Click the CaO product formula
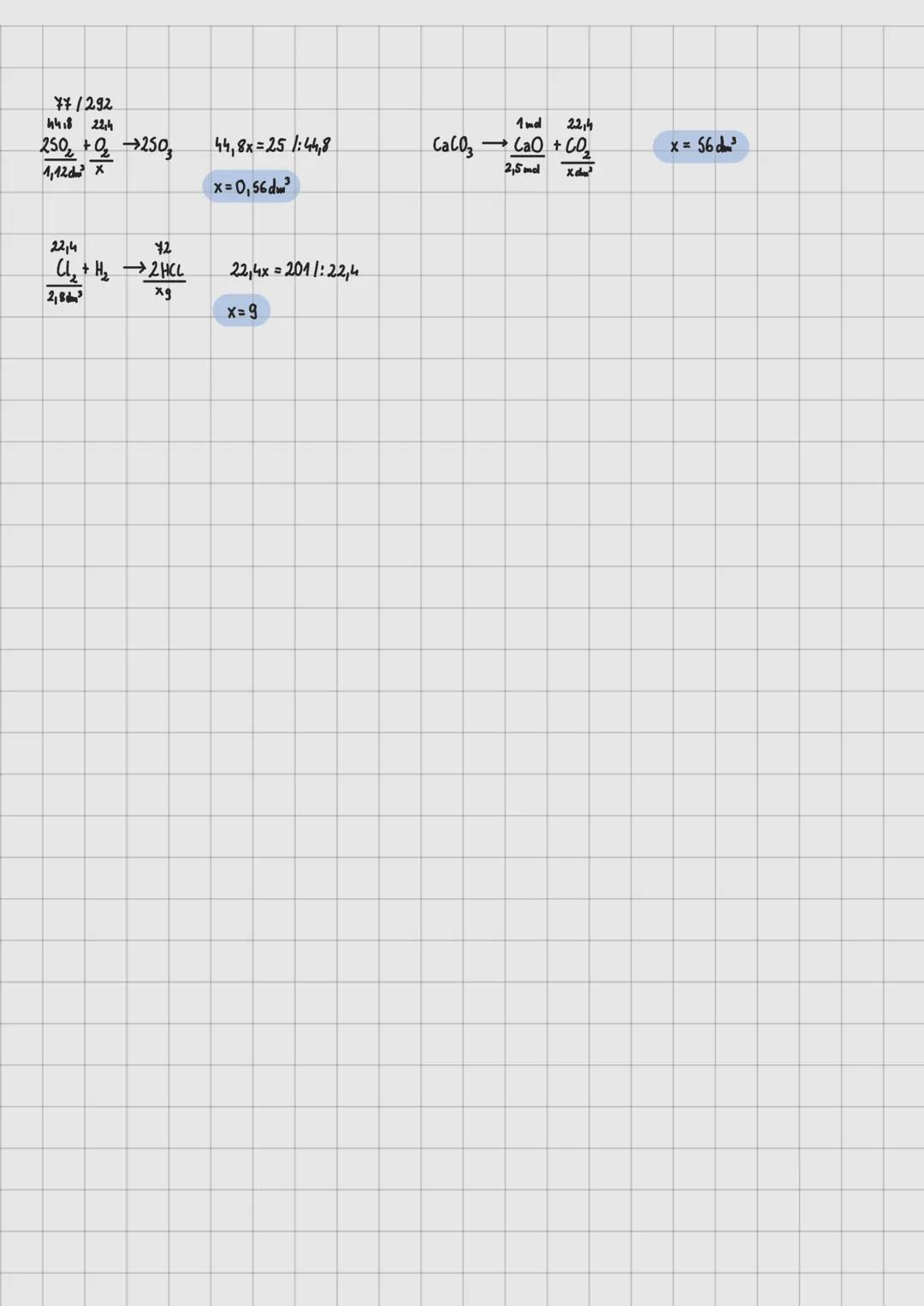Image resolution: width=924 pixels, height=1306 pixels. (x=528, y=145)
